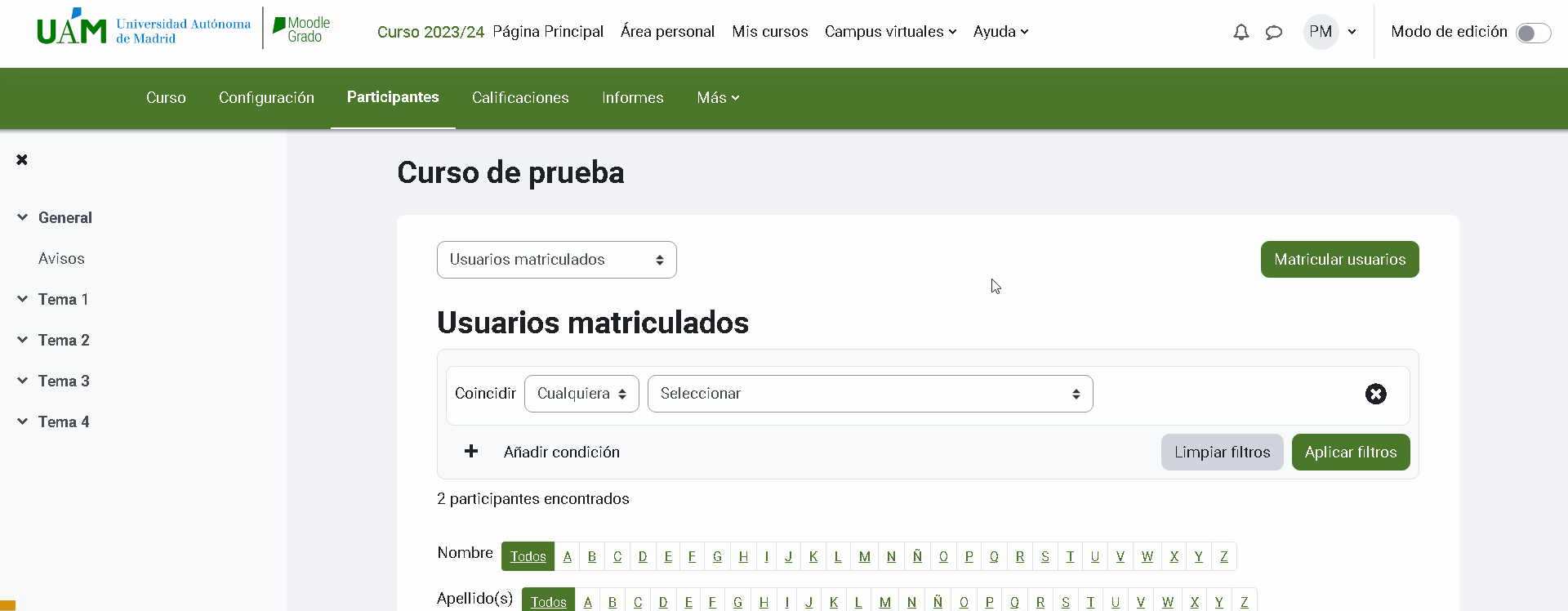Open the Seleccionar filter dropdown
Viewport: 1568px width, 611px height.
[x=870, y=394]
